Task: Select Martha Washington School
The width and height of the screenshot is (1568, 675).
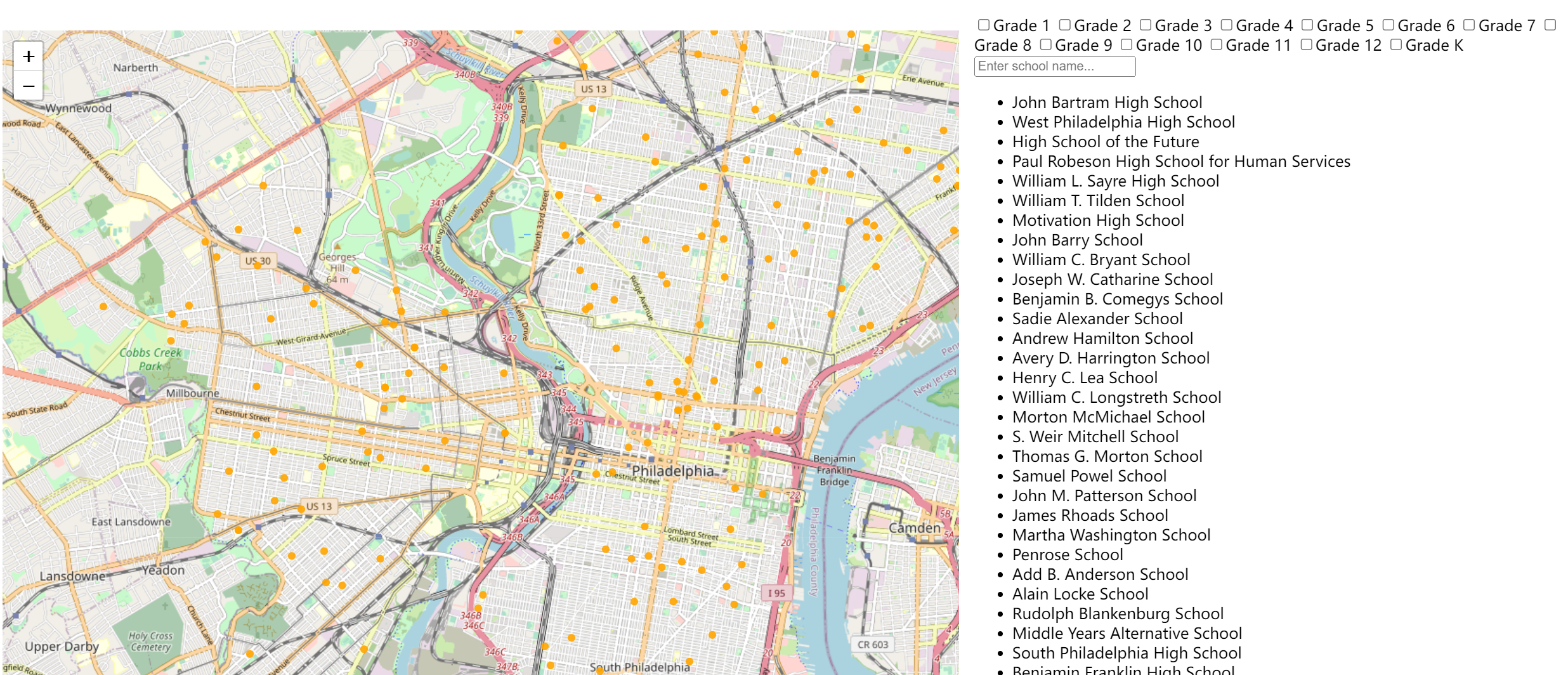Action: 1111,535
